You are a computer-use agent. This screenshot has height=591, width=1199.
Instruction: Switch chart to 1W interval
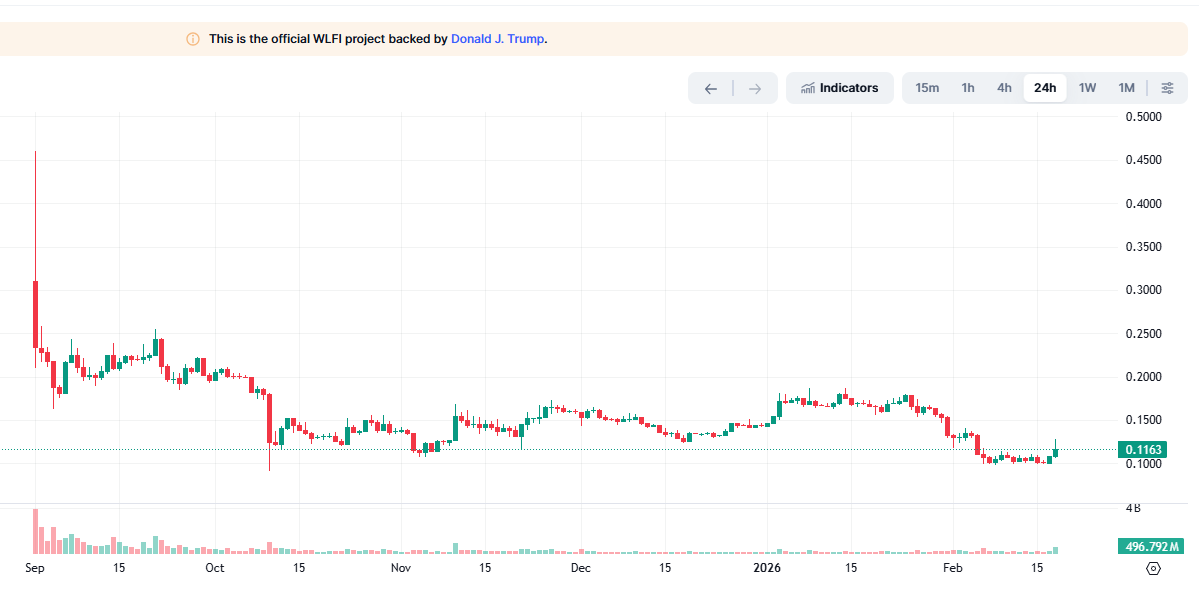coord(1087,88)
